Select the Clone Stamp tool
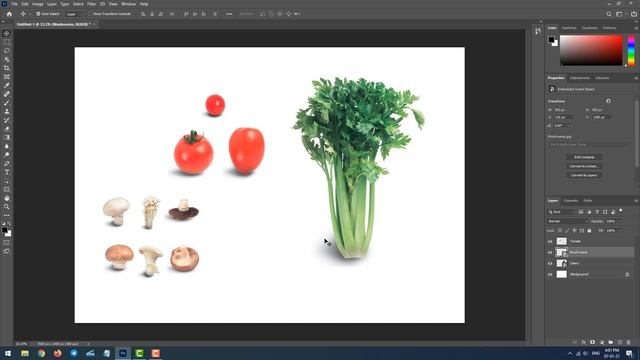The width and height of the screenshot is (640, 360). pyautogui.click(x=7, y=111)
